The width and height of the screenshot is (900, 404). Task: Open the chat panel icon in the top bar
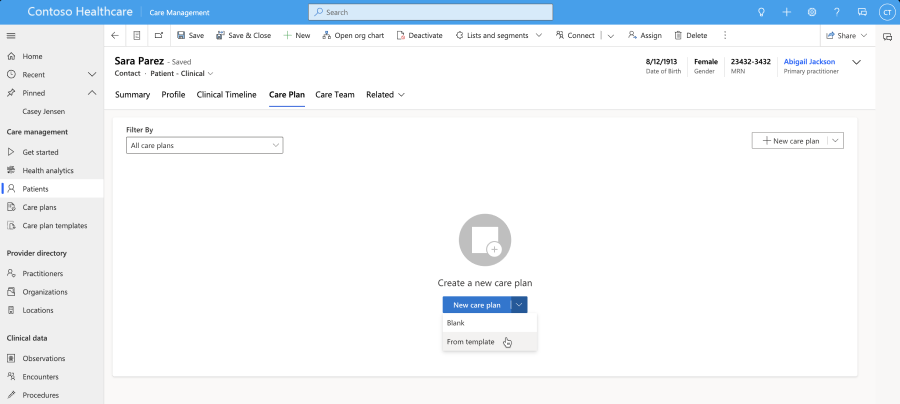(862, 12)
